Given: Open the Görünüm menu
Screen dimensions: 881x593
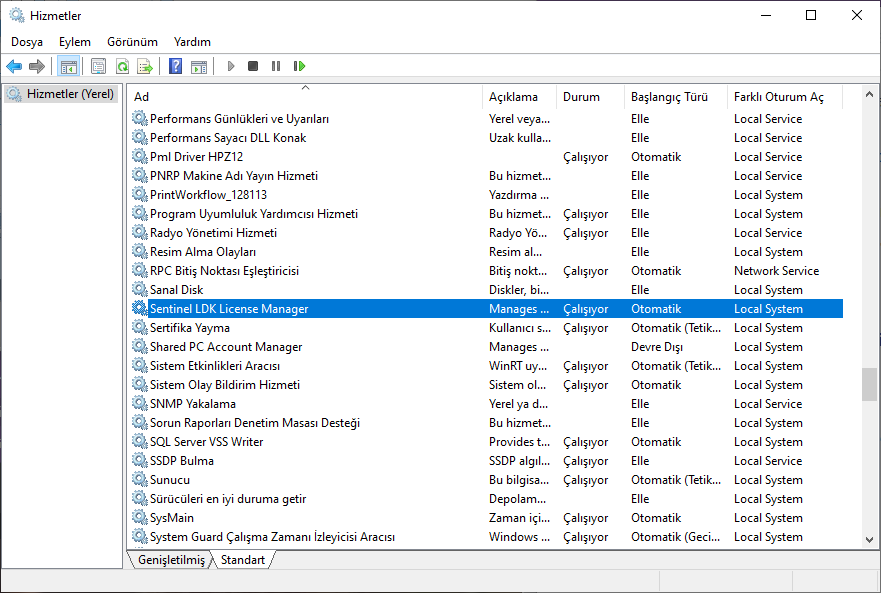Looking at the screenshot, I should point(132,42).
